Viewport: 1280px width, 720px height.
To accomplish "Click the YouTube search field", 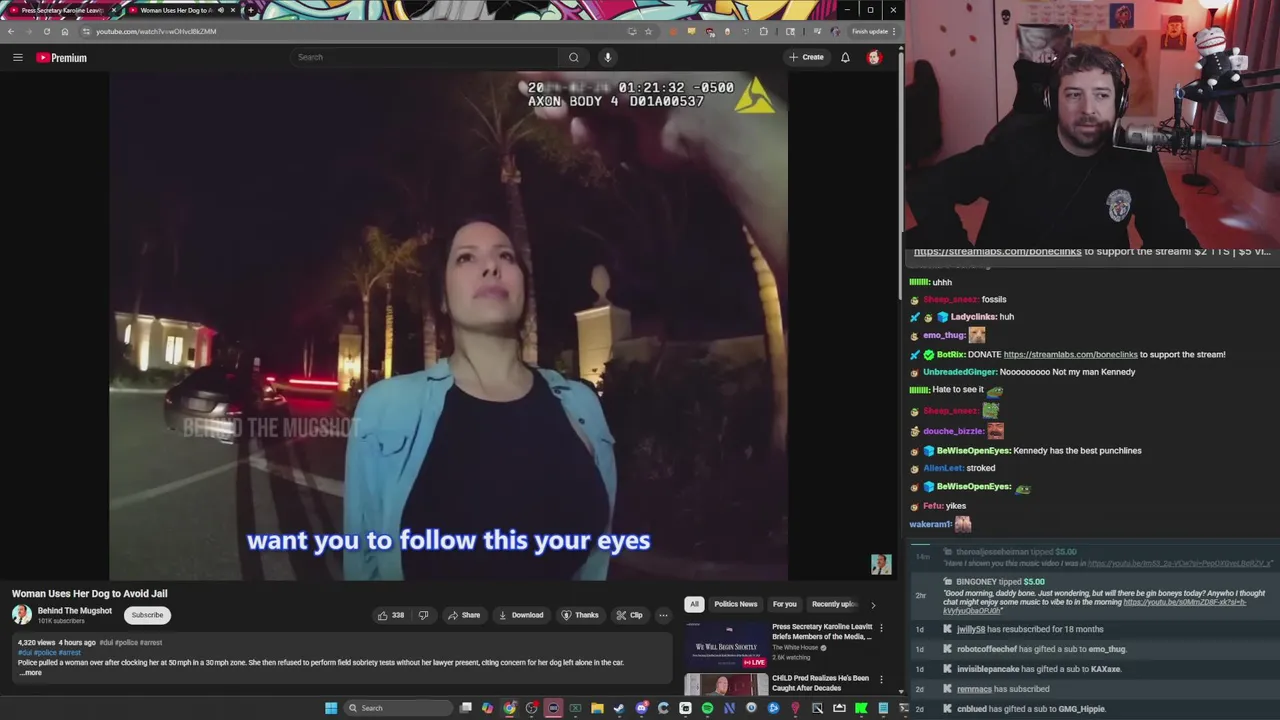I will point(424,57).
